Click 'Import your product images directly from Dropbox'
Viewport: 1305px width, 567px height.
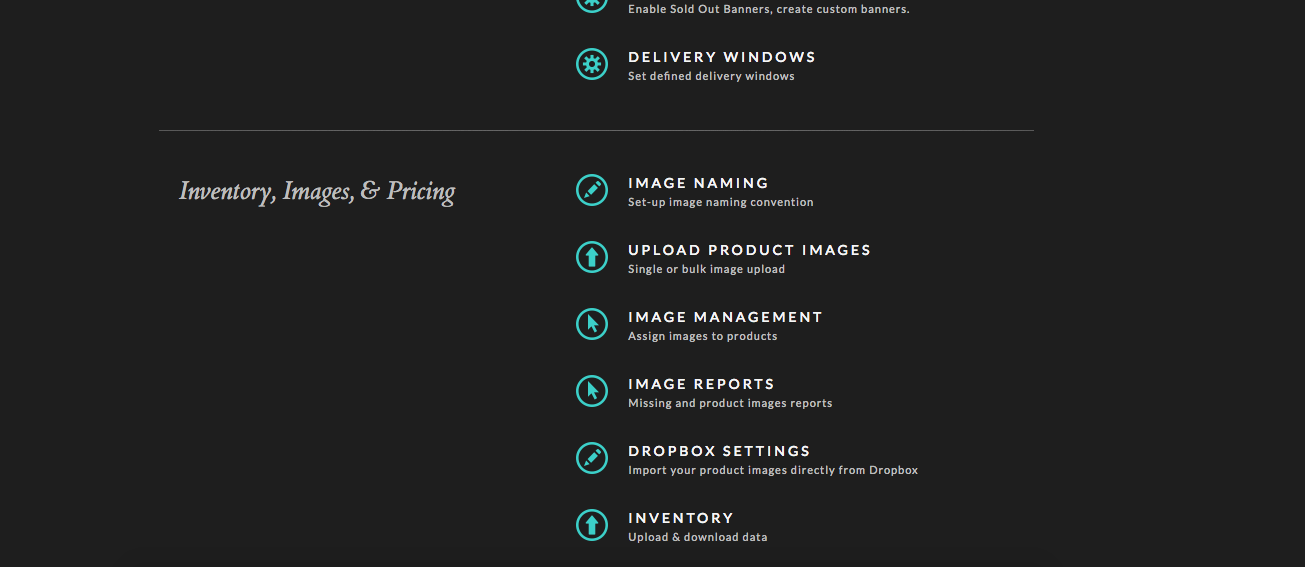pyautogui.click(x=773, y=470)
